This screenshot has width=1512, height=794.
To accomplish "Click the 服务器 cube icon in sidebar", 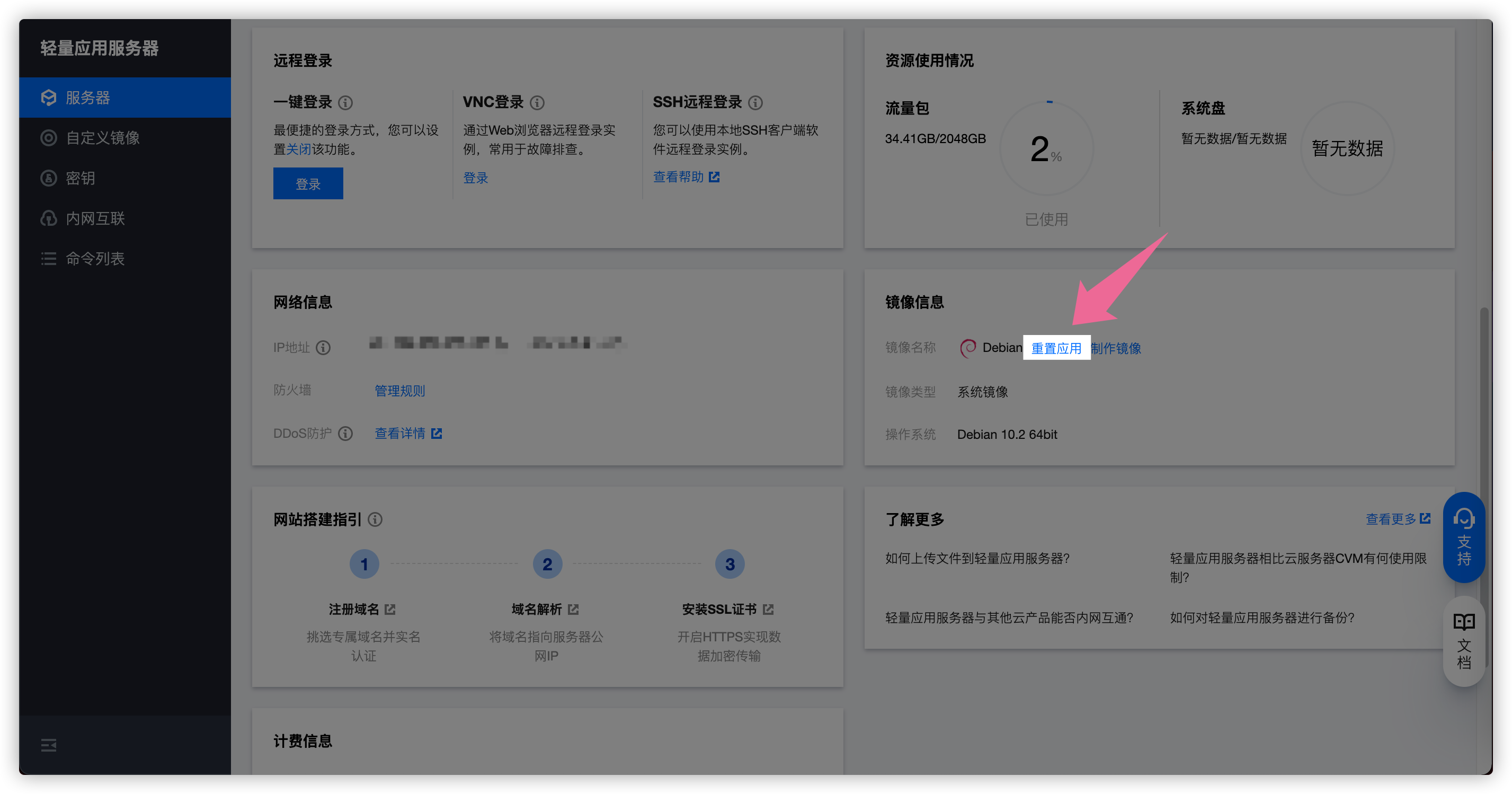I will tap(49, 98).
